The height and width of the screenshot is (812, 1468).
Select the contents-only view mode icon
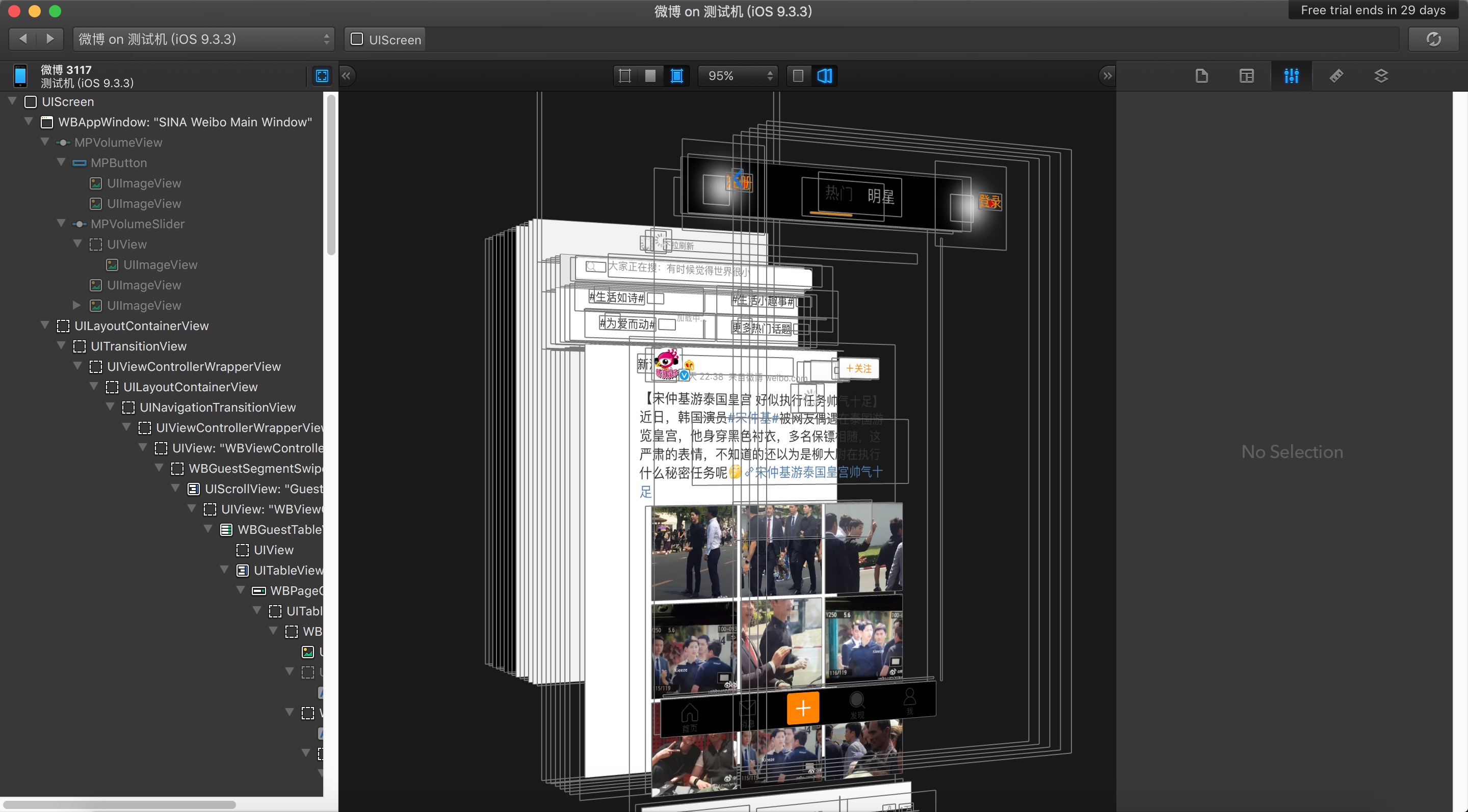coord(650,76)
